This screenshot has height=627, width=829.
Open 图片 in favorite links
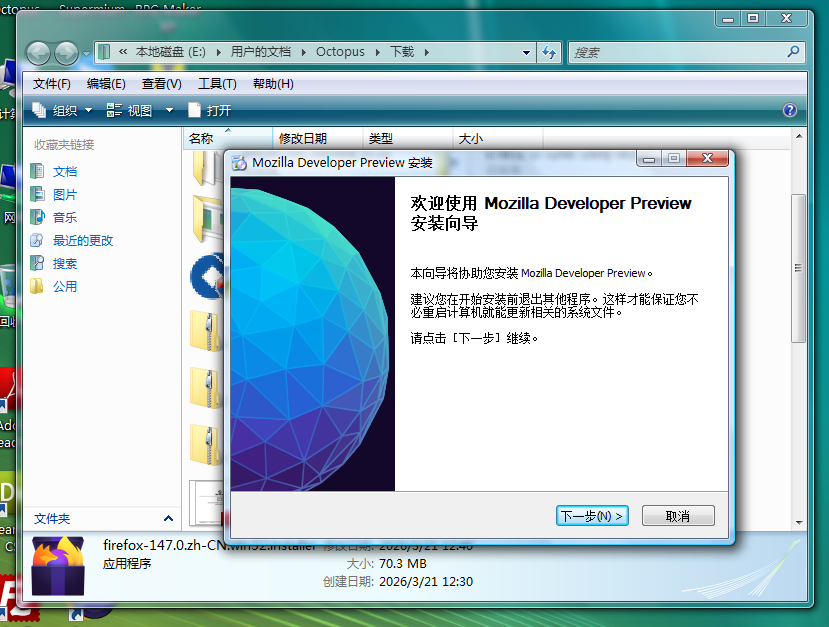pyautogui.click(x=65, y=194)
